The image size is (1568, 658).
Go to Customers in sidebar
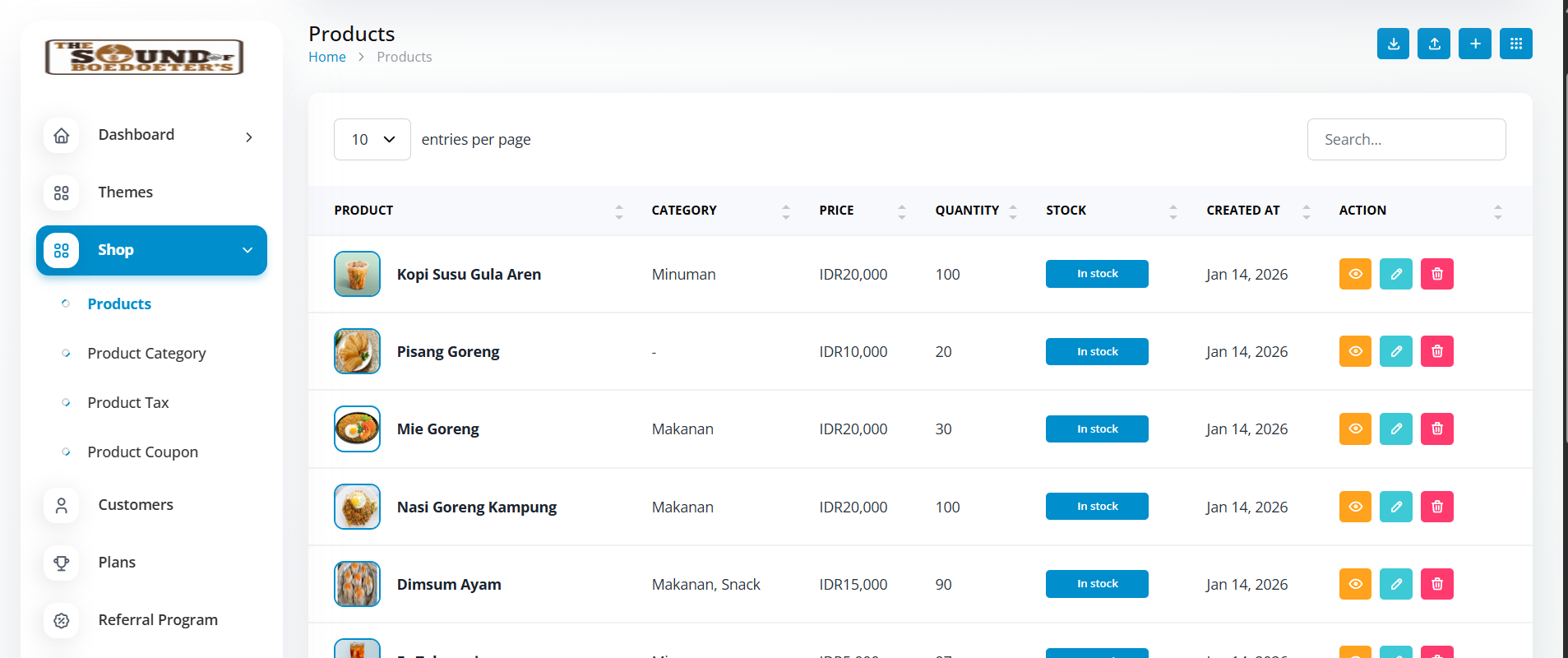click(x=136, y=505)
